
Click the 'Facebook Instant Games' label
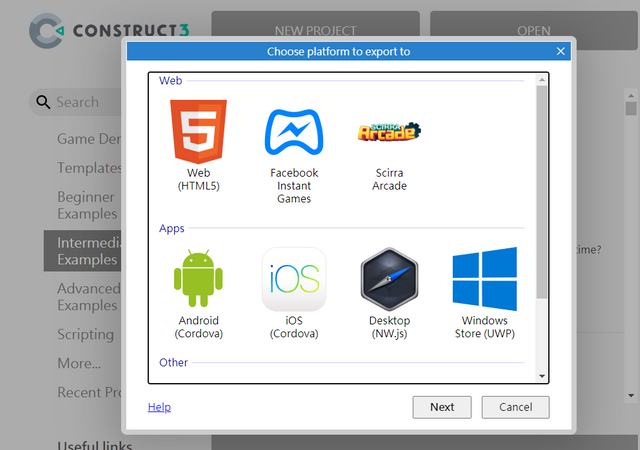point(294,186)
